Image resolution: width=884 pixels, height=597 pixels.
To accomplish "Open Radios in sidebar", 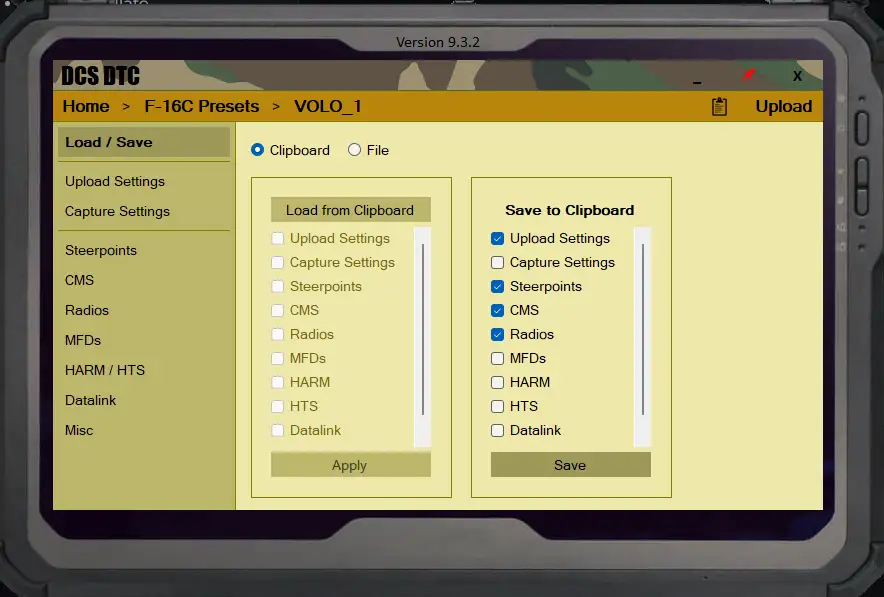I will 87,310.
